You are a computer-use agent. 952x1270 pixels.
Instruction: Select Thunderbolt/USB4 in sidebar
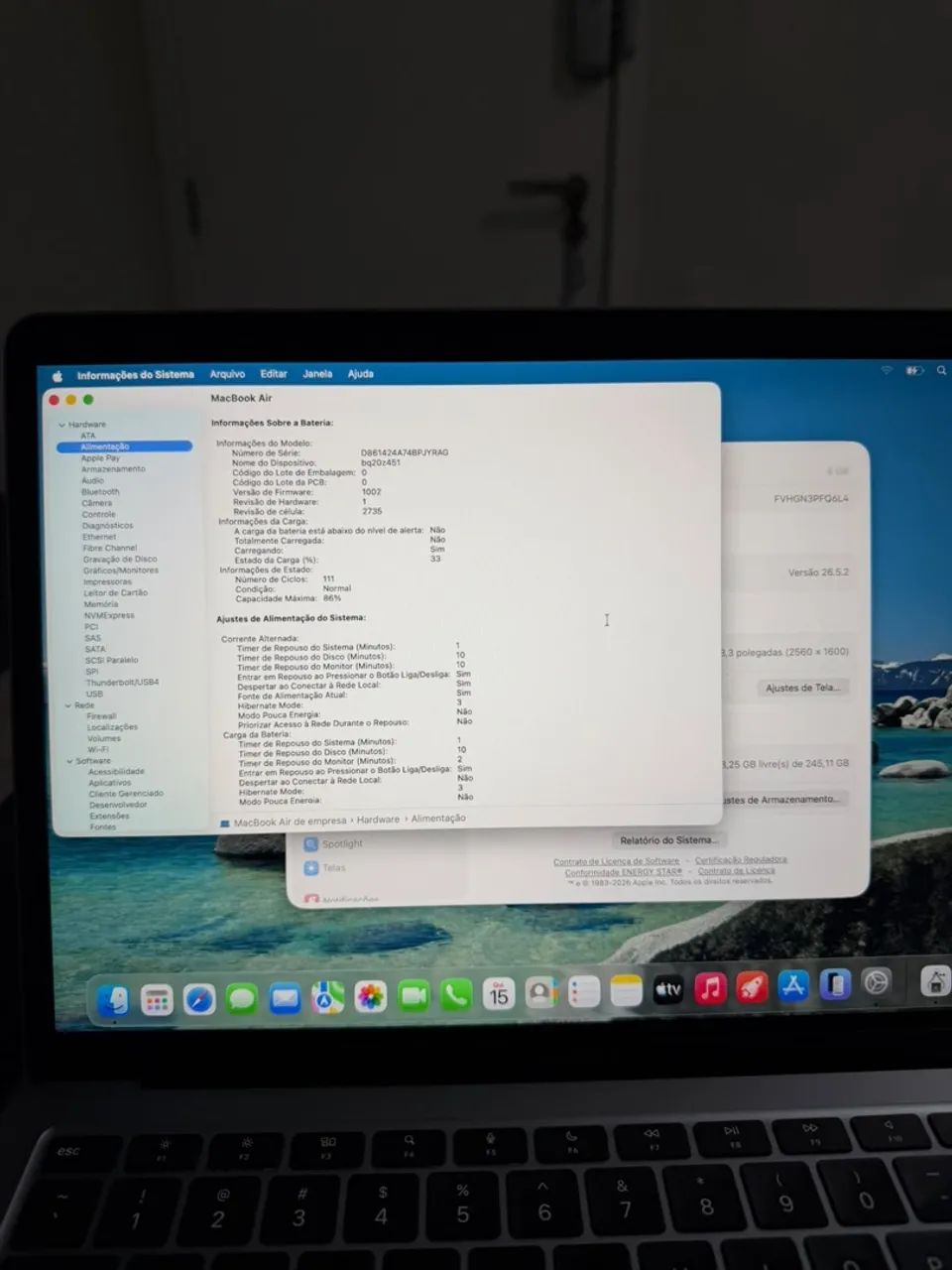[122, 683]
